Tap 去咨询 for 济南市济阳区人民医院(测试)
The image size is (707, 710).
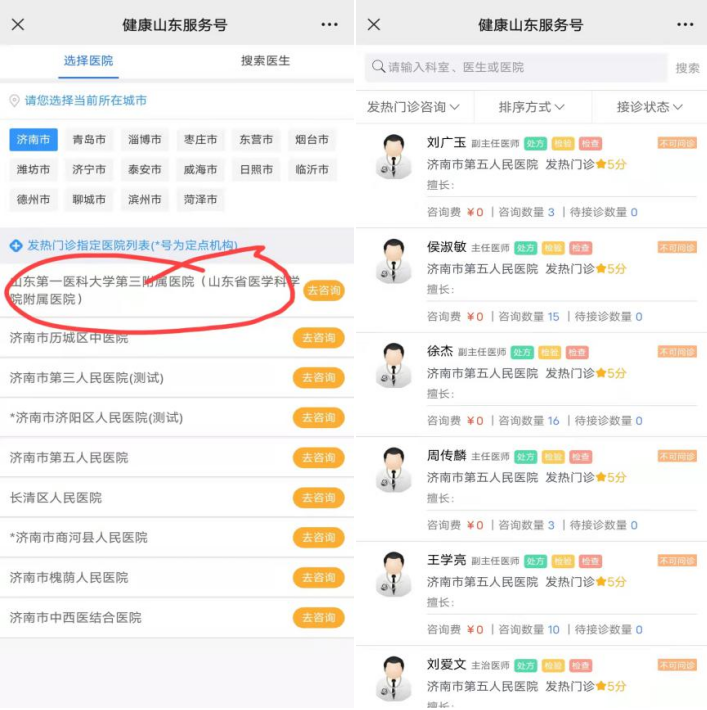tap(319, 417)
